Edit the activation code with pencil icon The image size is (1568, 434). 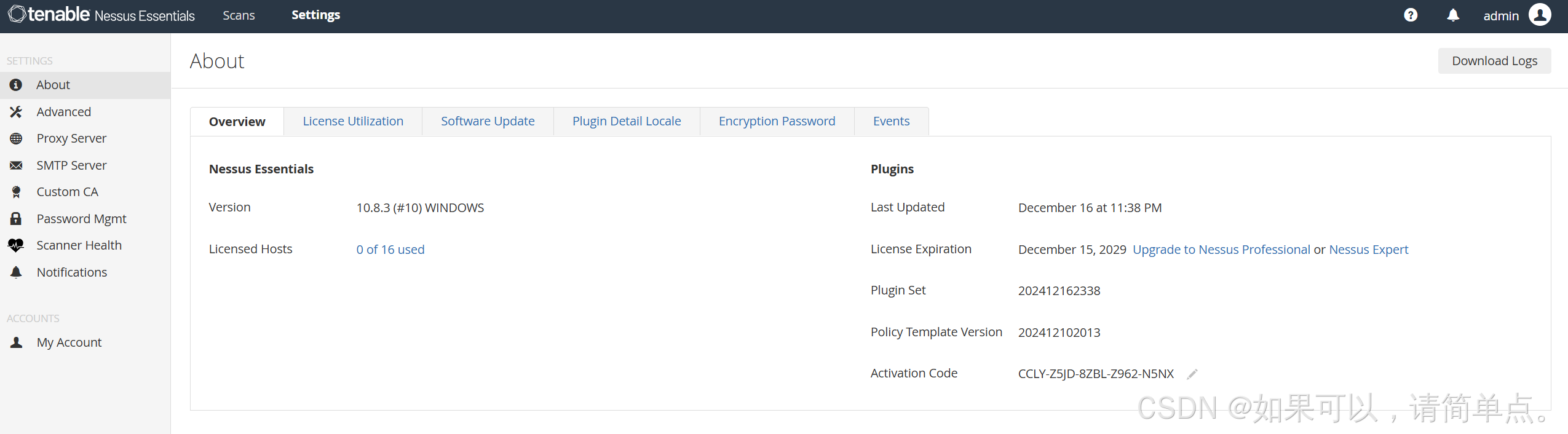(x=1192, y=374)
